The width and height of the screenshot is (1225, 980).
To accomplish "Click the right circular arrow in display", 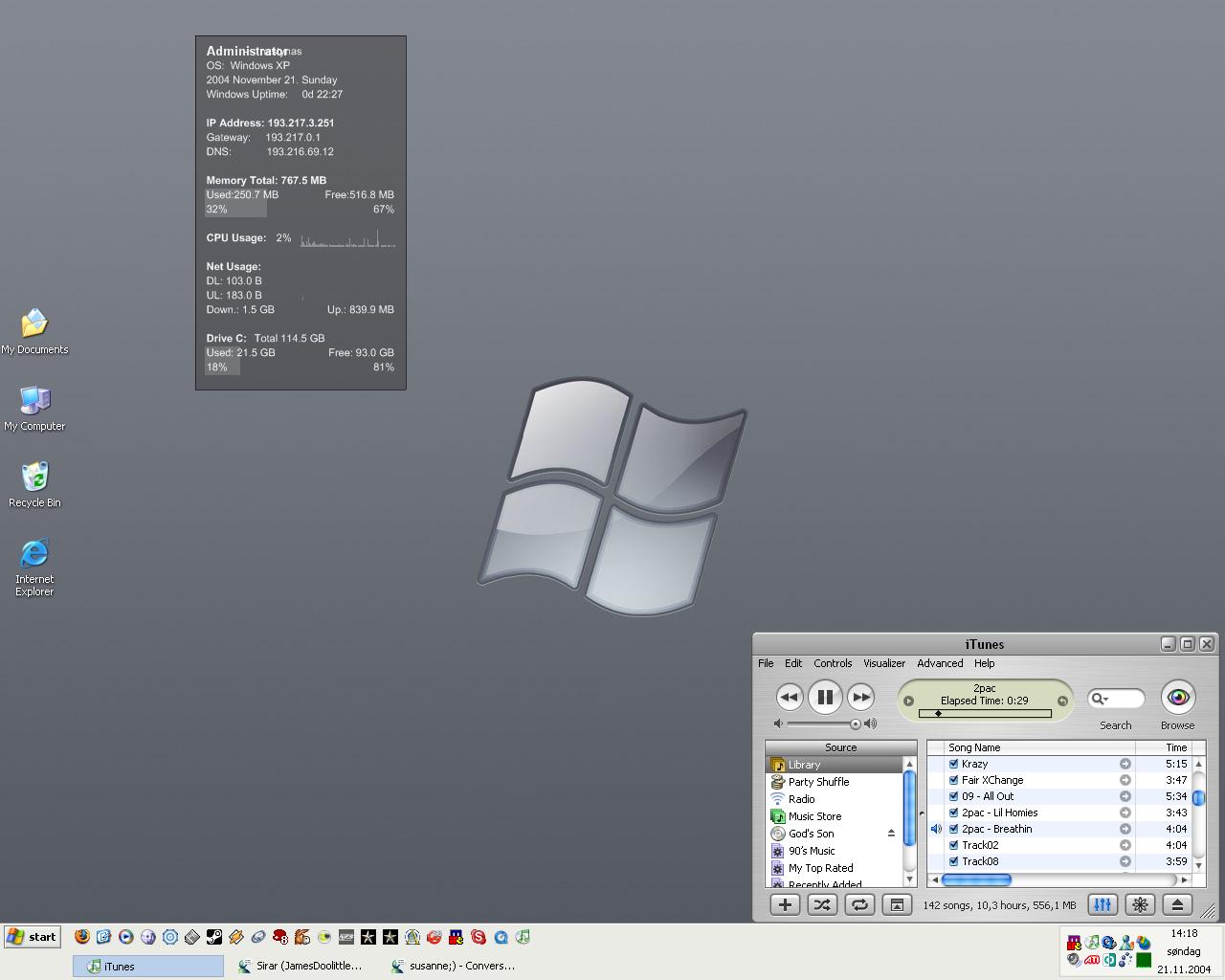I will (1062, 701).
